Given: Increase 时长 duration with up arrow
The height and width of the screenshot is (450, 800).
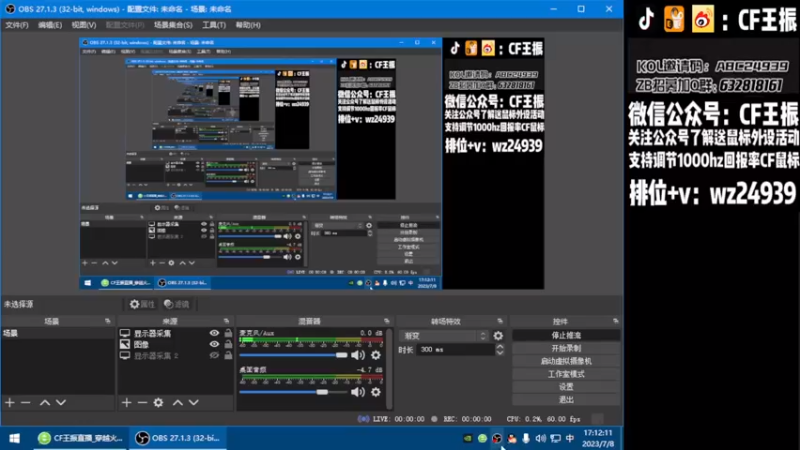Looking at the screenshot, I should click(x=500, y=346).
